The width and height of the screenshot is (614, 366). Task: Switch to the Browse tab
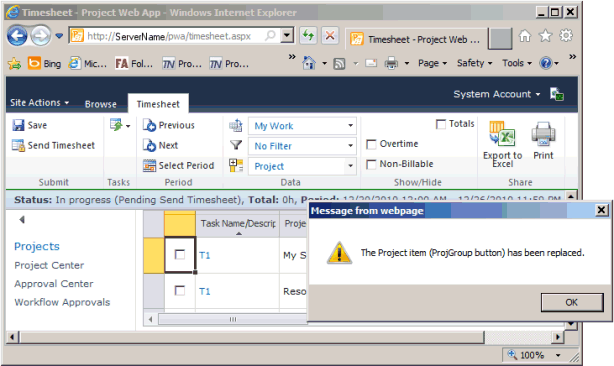(x=101, y=104)
